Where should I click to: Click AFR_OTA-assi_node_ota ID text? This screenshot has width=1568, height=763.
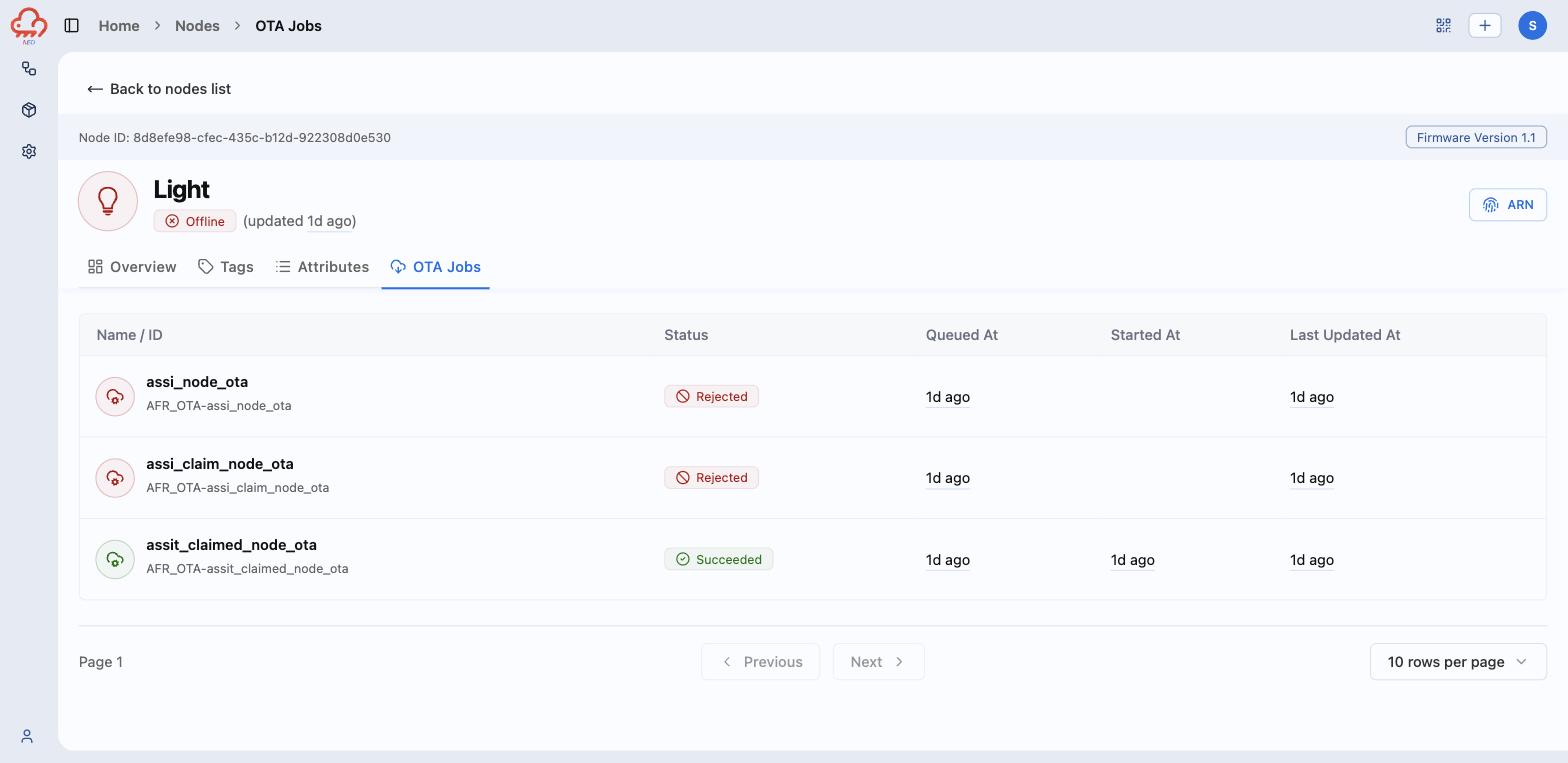[219, 406]
